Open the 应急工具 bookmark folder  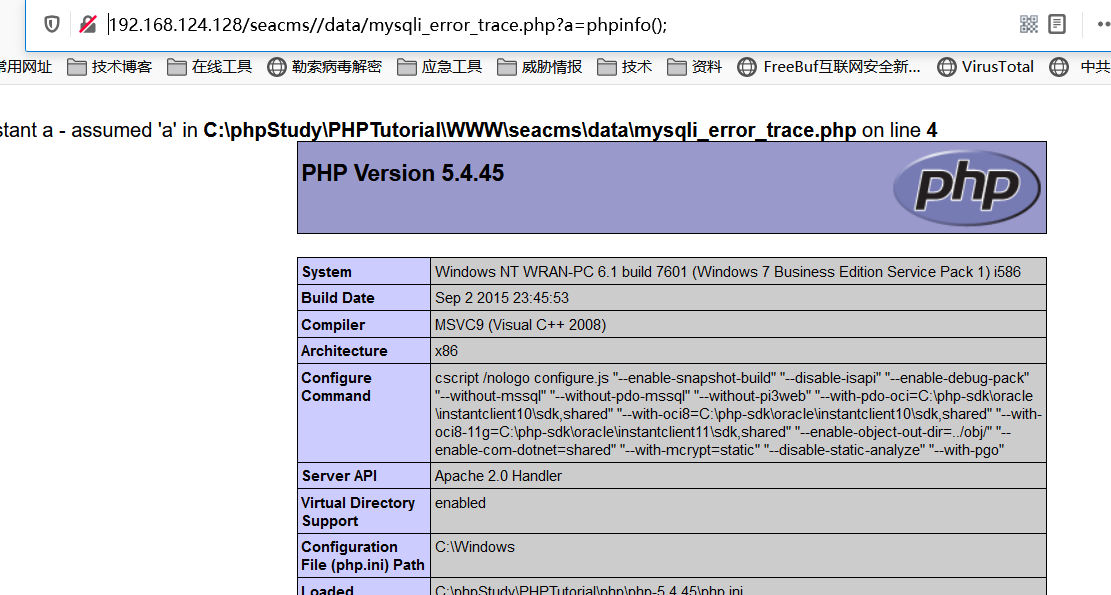pyautogui.click(x=439, y=67)
